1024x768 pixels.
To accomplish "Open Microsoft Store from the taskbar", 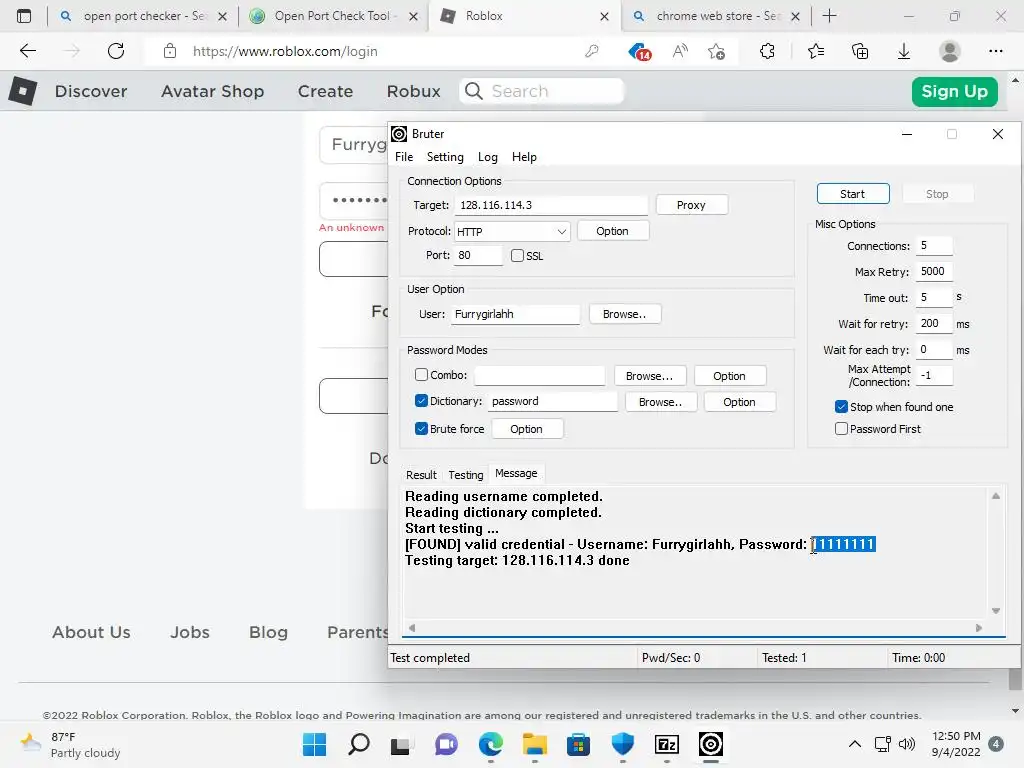I will (x=578, y=744).
